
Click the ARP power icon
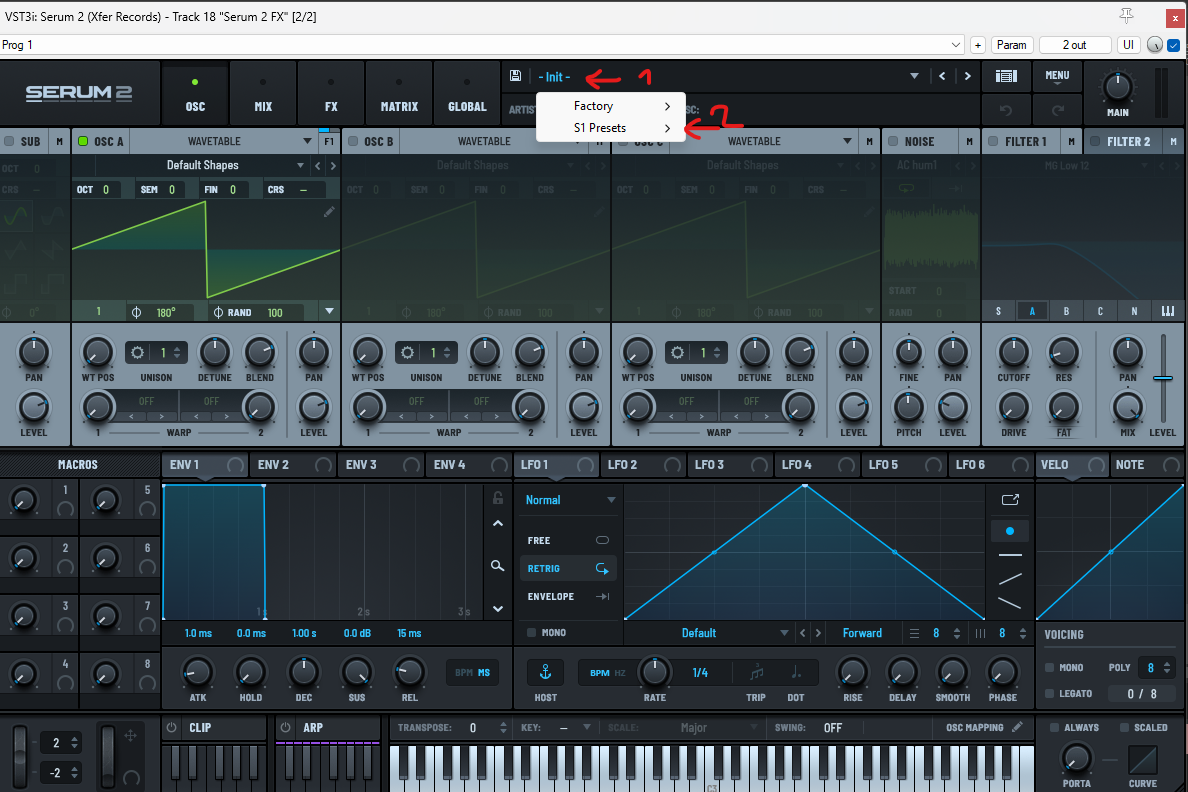[286, 727]
